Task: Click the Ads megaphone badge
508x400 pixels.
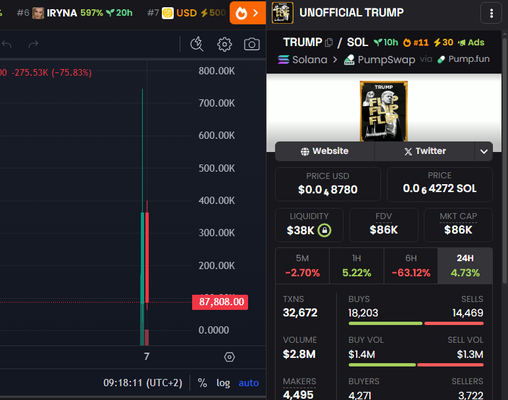Action: [471, 43]
